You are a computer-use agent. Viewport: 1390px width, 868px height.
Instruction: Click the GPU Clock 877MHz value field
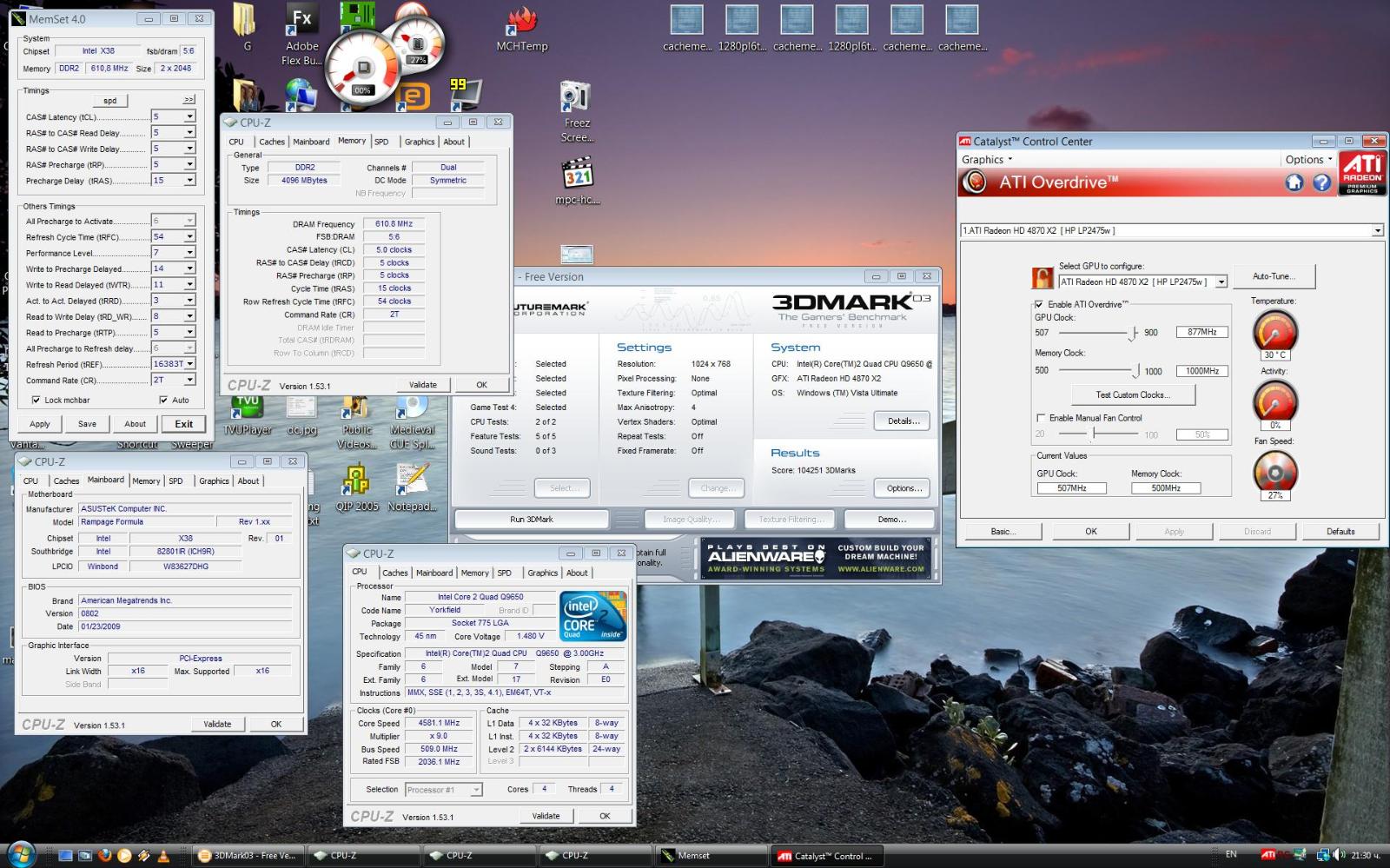[1202, 332]
